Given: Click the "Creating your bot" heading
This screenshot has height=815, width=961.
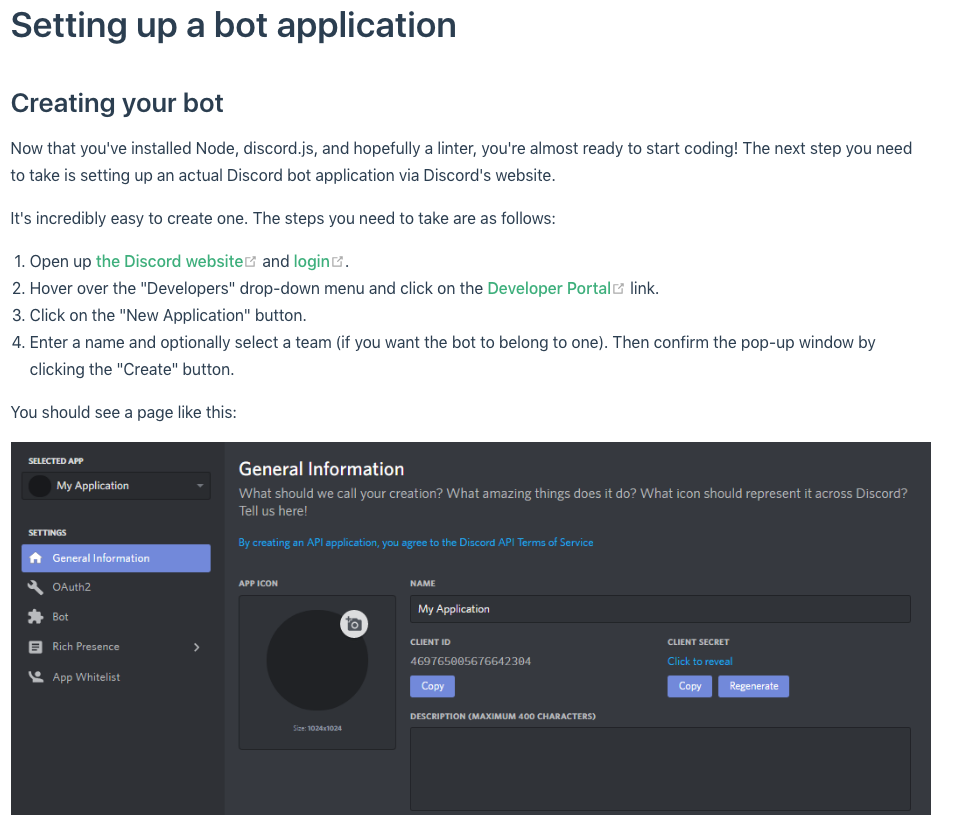Looking at the screenshot, I should [x=117, y=103].
